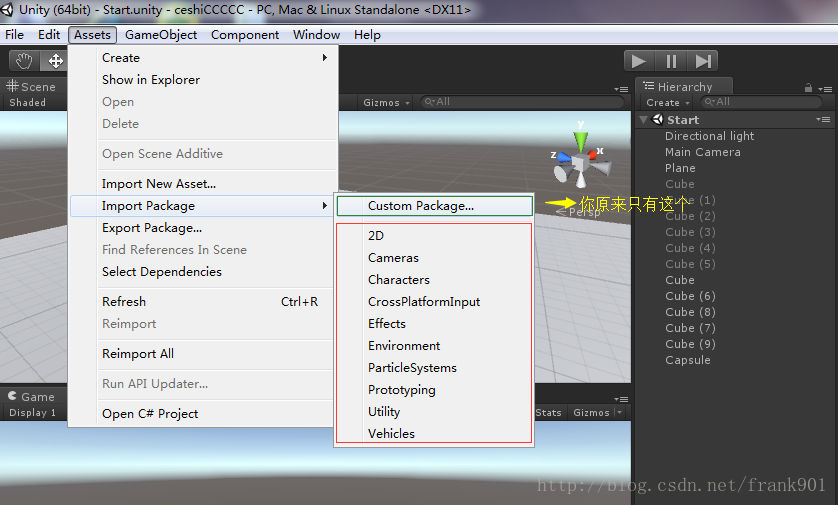Select the CrossPlatformInput package

pos(434,301)
